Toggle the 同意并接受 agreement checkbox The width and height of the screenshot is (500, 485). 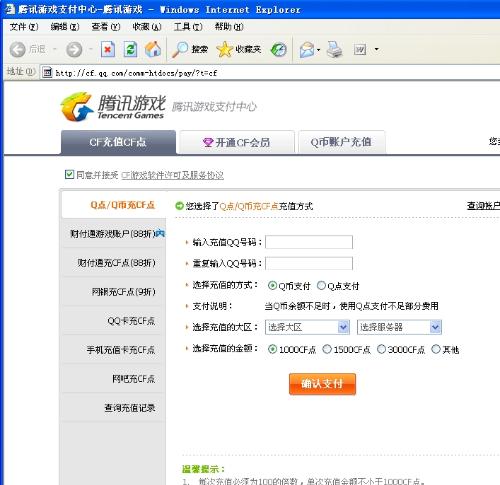tap(69, 174)
